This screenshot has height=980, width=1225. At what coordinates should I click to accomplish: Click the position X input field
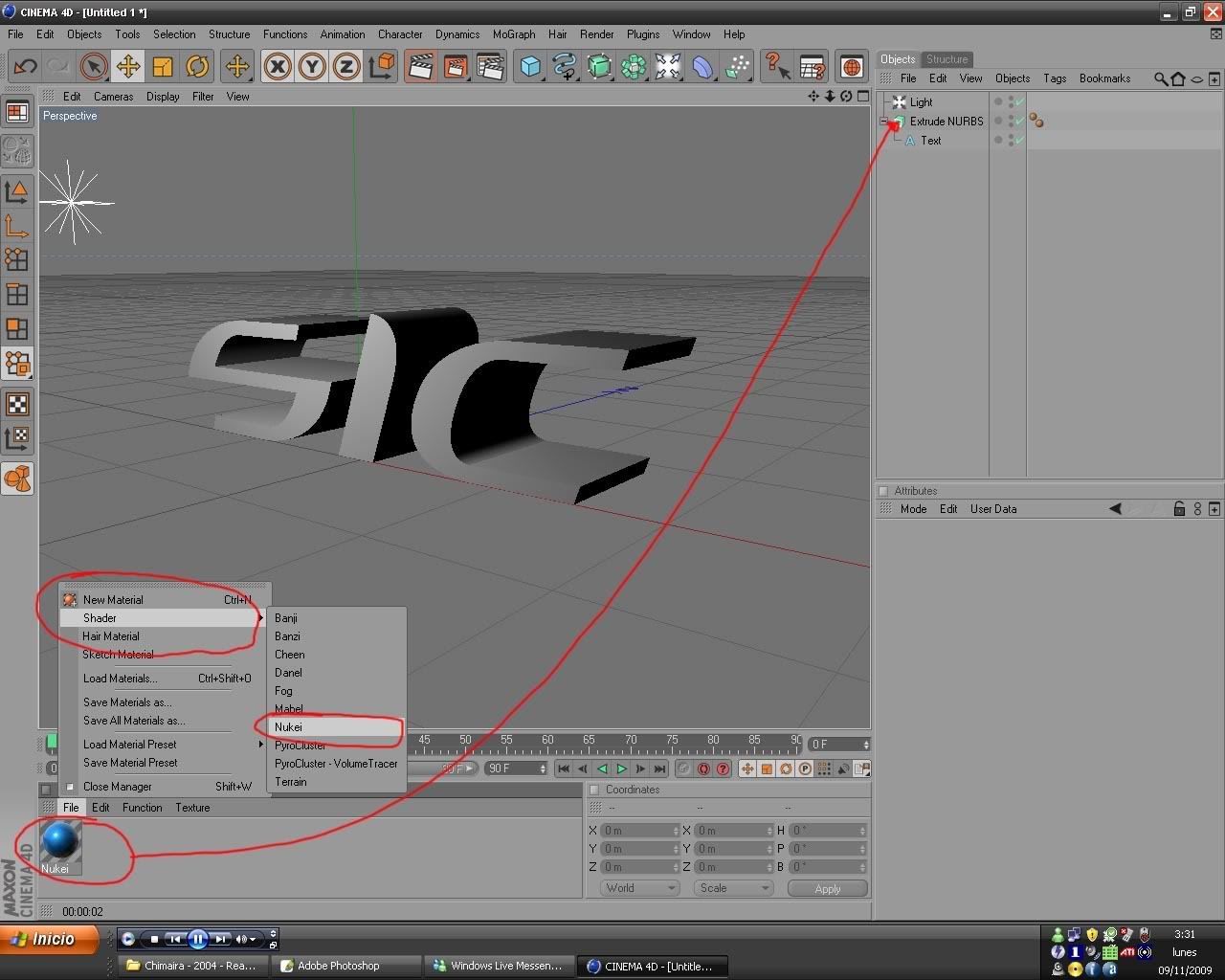[638, 830]
